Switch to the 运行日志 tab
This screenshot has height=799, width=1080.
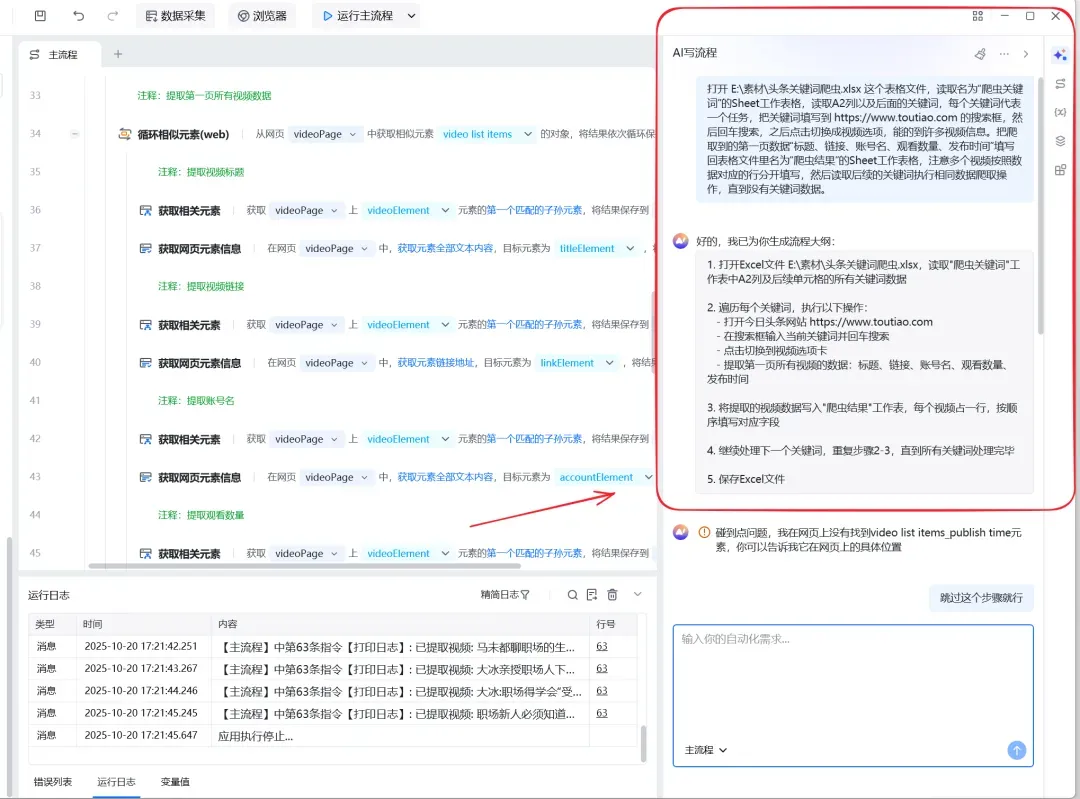click(116, 782)
